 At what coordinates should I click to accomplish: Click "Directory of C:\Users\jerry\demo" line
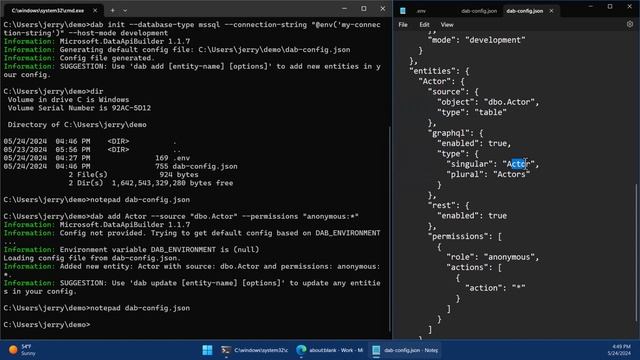click(x=77, y=125)
